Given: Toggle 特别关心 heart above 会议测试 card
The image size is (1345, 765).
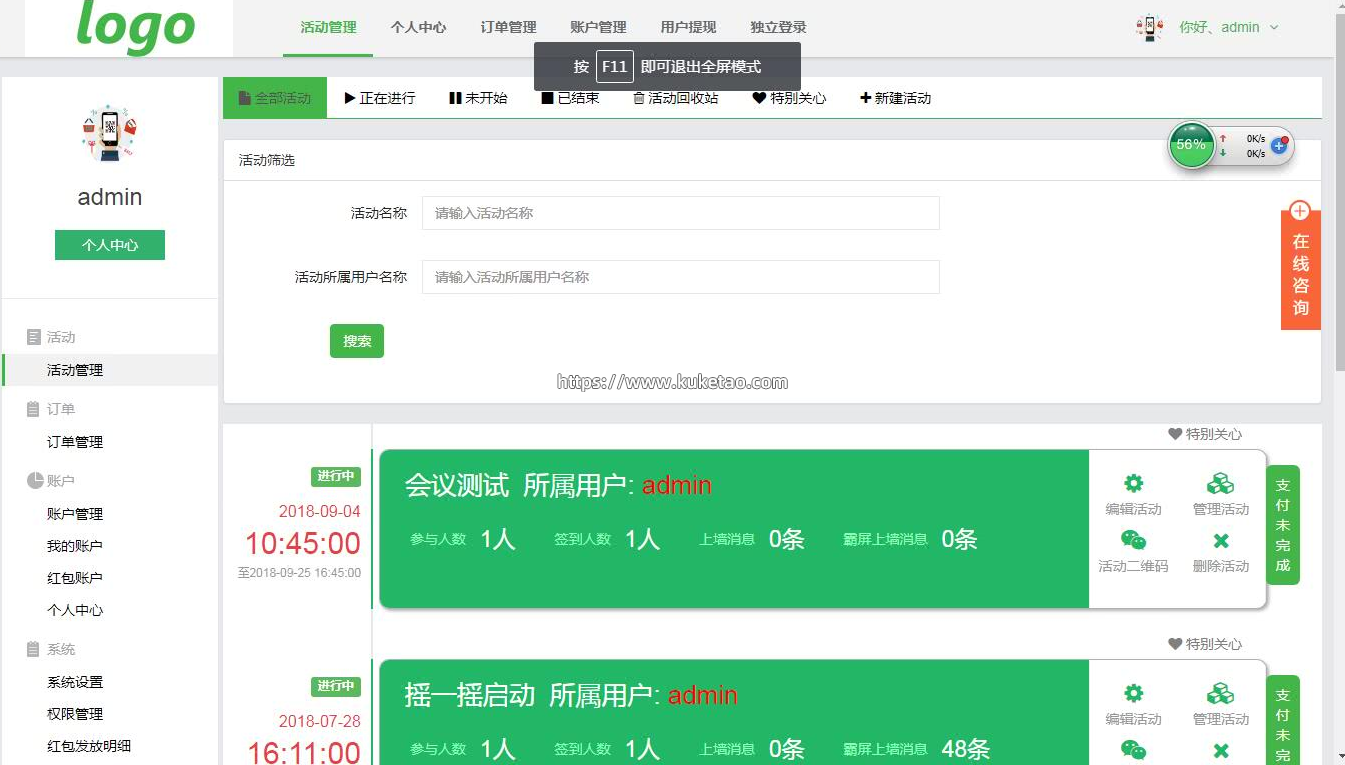Looking at the screenshot, I should click(x=1176, y=434).
